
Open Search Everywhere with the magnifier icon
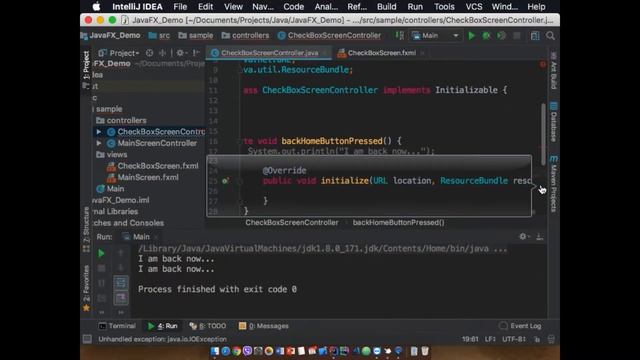point(550,36)
